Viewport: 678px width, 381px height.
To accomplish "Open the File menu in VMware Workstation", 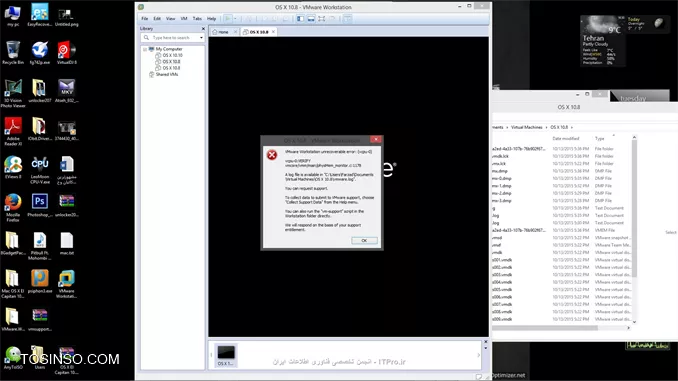I will (x=144, y=19).
